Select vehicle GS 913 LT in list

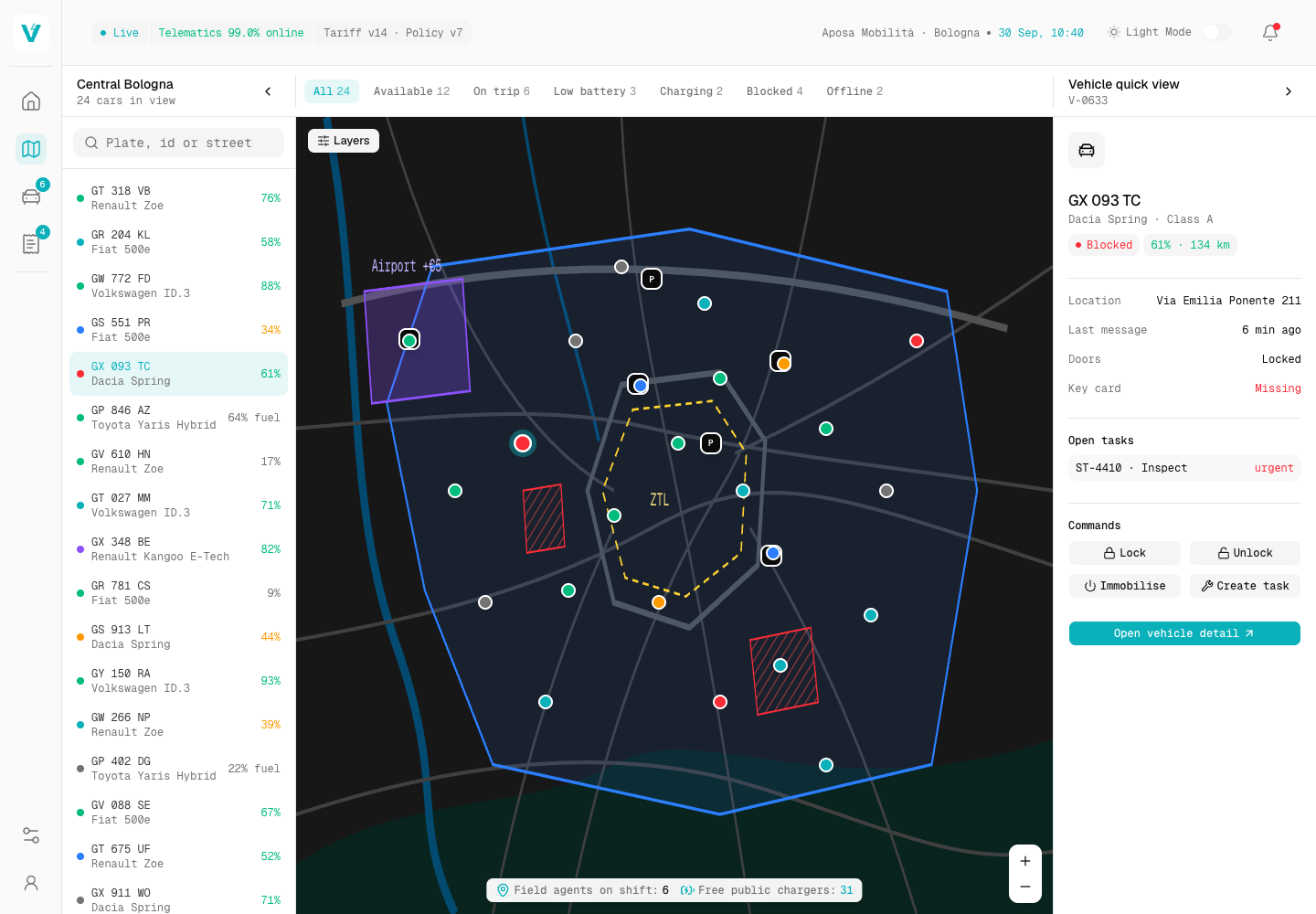pyautogui.click(x=179, y=637)
